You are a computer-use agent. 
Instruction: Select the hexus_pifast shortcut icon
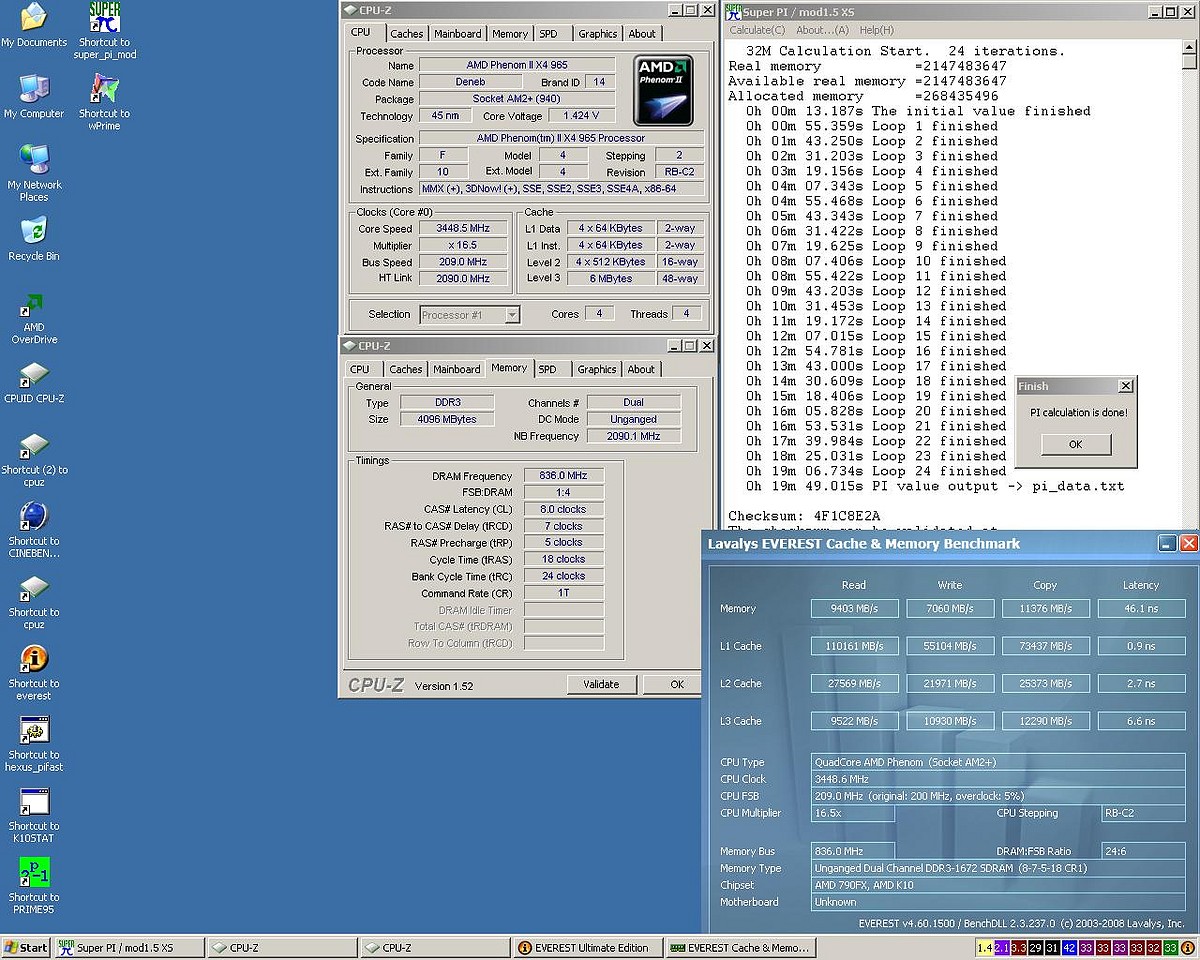tap(34, 744)
